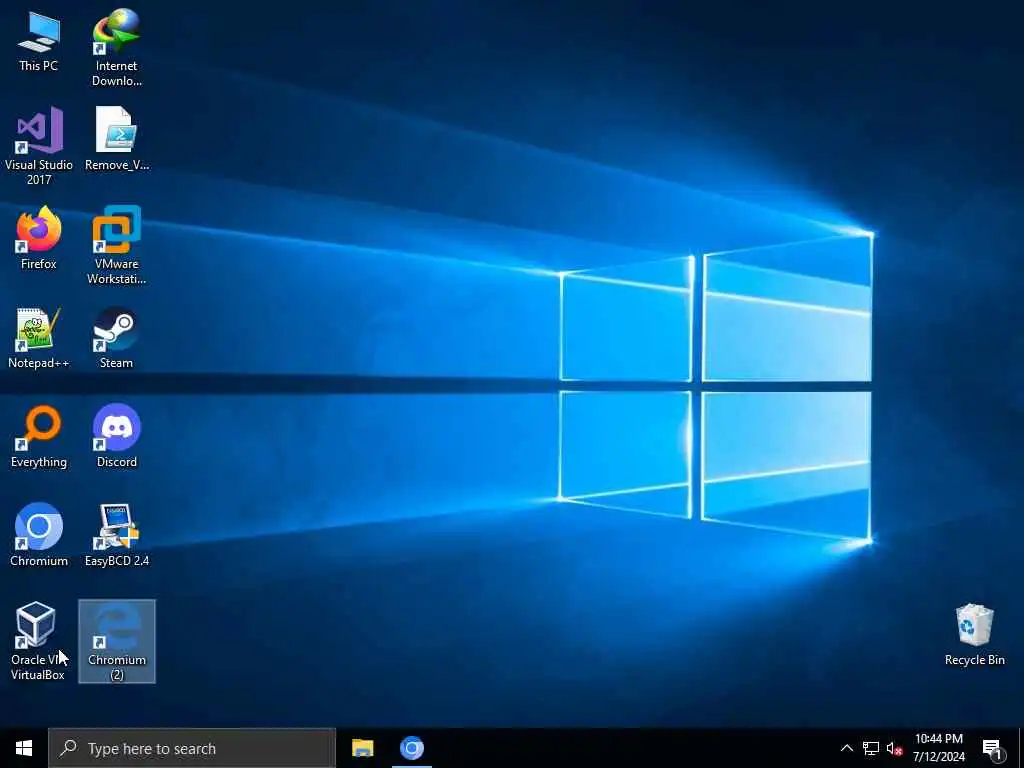
Task: Open the Windows Start menu
Action: click(24, 748)
